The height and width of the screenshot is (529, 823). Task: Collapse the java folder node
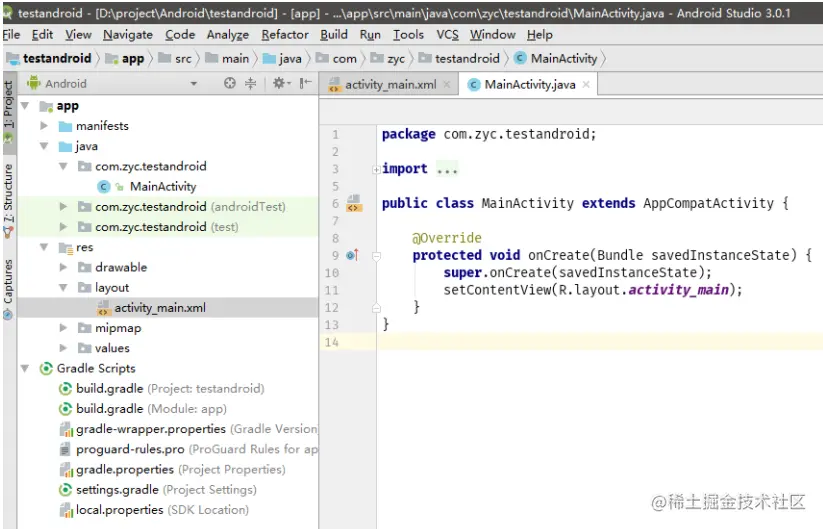44,146
